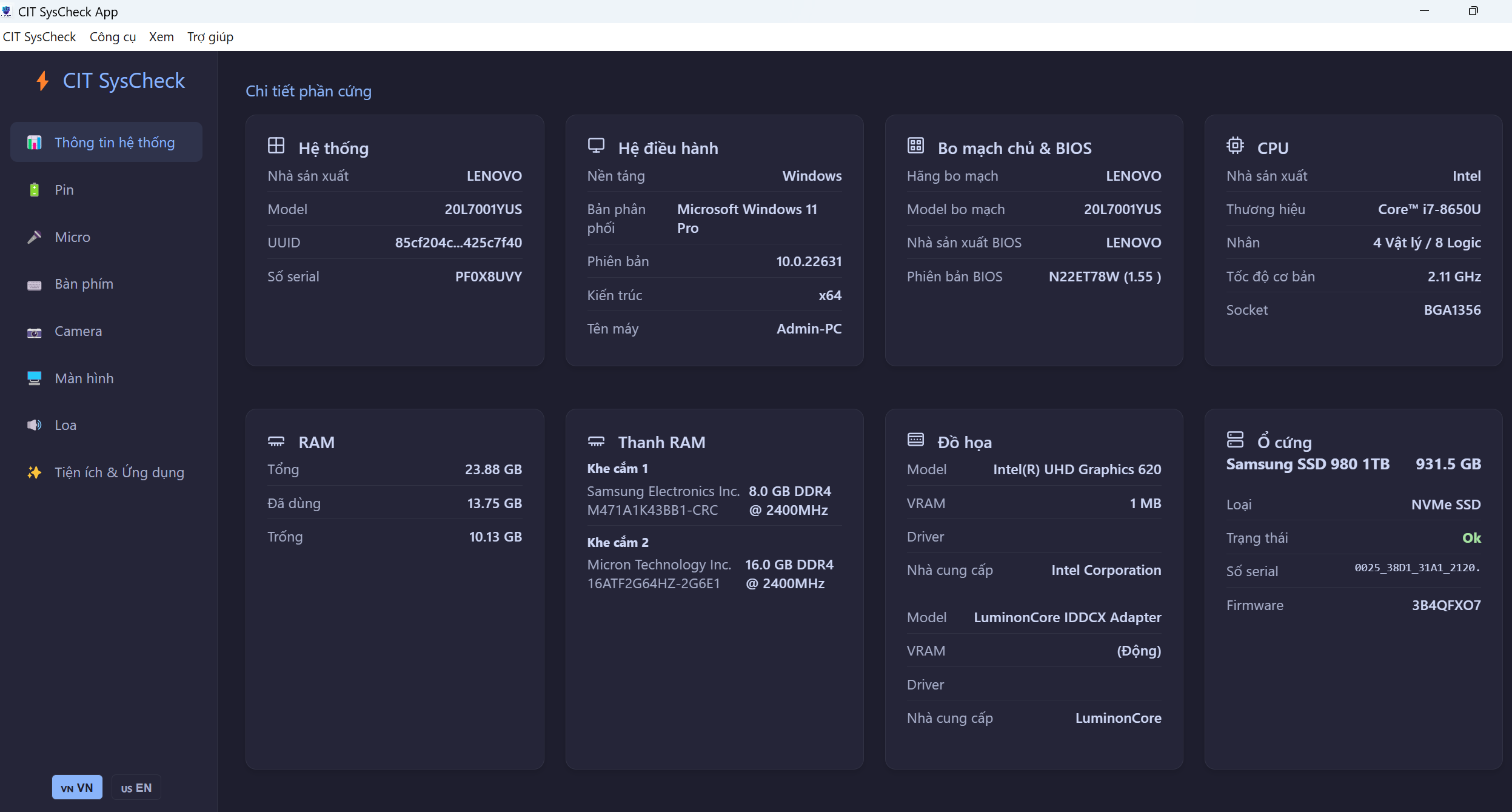The image size is (1512, 812).
Task: Click the Bàn phím keyboard icon
Action: click(35, 284)
